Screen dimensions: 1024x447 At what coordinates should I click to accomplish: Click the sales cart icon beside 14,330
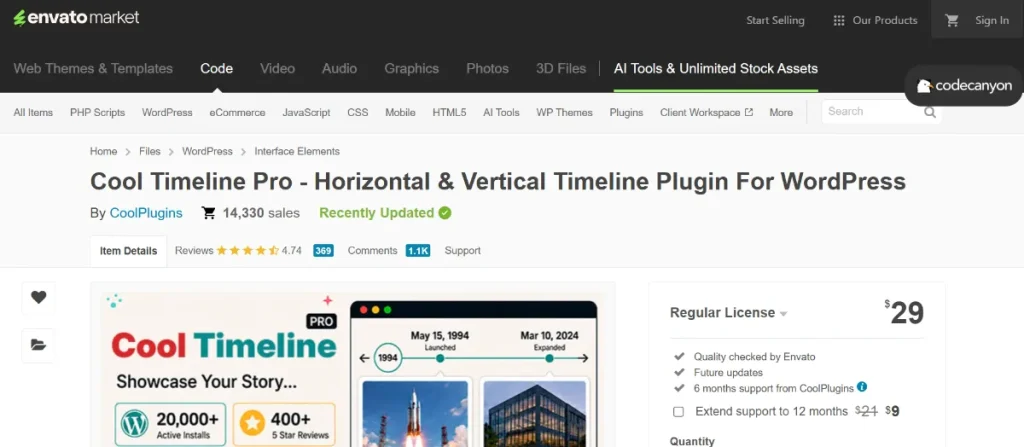coord(208,213)
